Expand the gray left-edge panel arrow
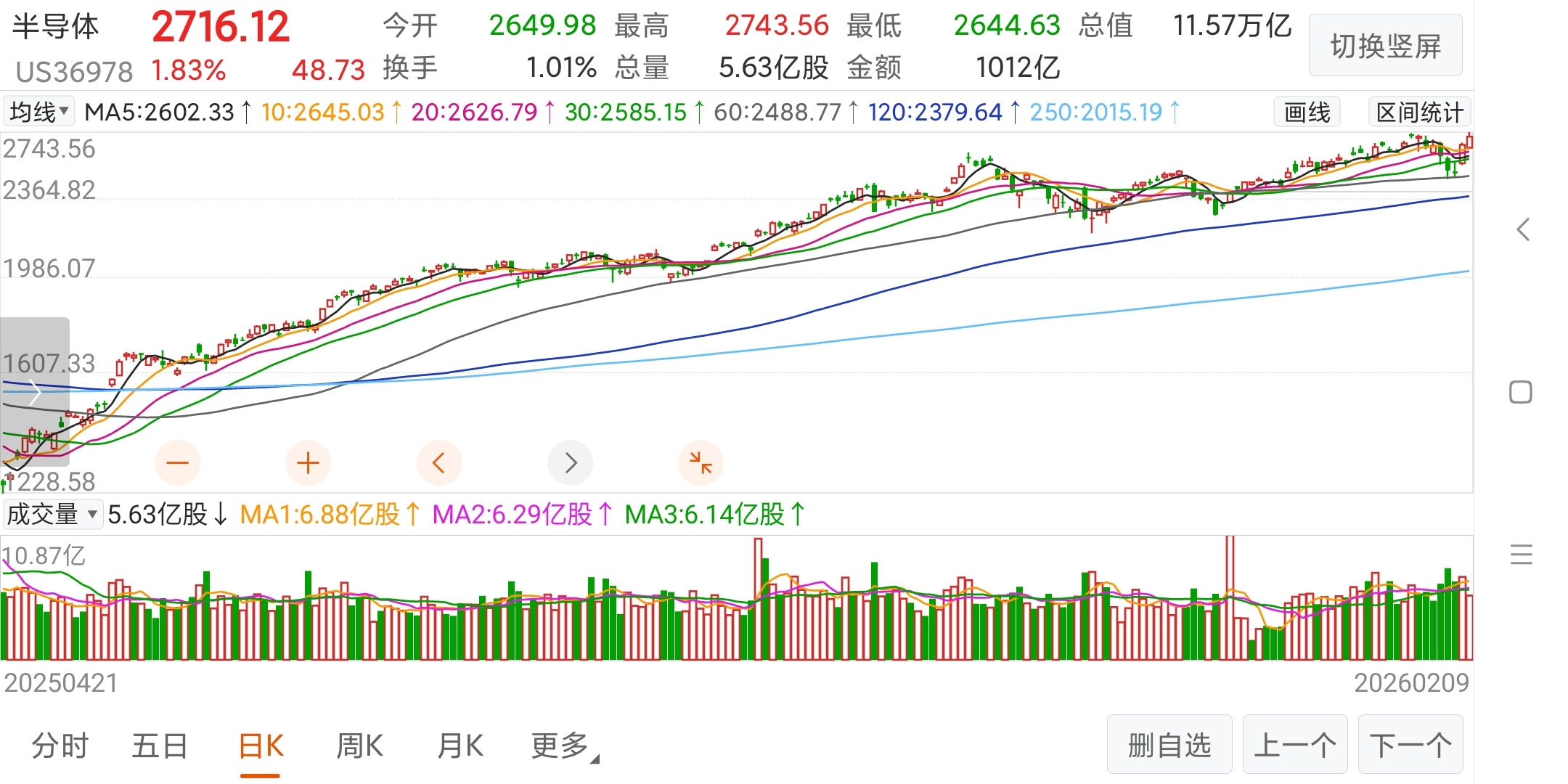 [34, 393]
